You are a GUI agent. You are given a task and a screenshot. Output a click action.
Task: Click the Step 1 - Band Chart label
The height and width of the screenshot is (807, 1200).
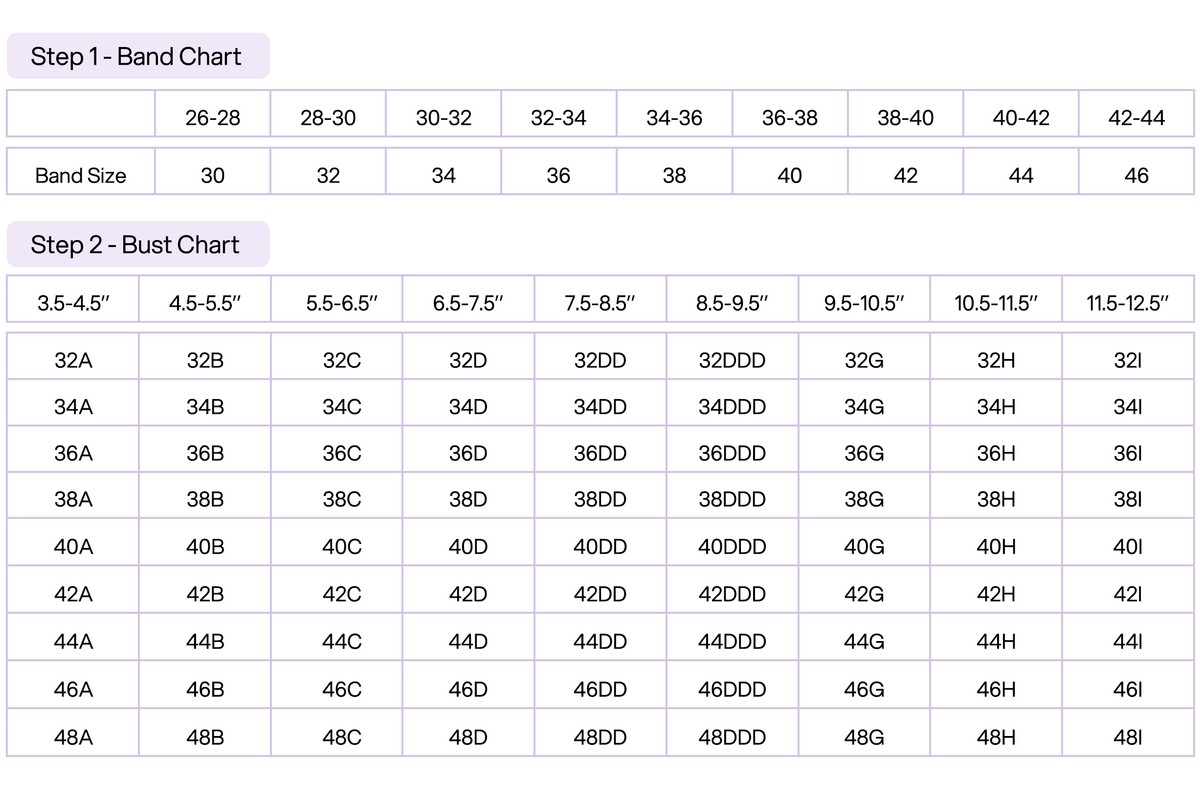138,56
